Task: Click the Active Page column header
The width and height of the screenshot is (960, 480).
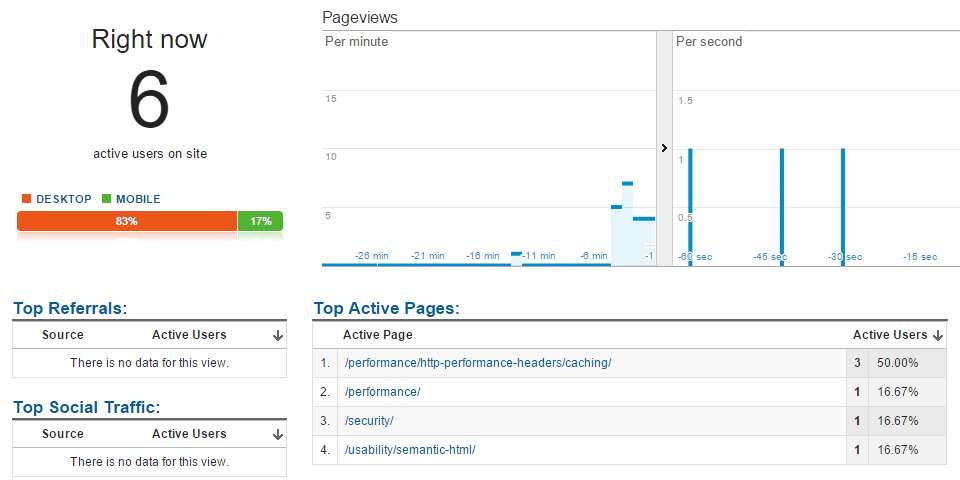Action: [377, 335]
